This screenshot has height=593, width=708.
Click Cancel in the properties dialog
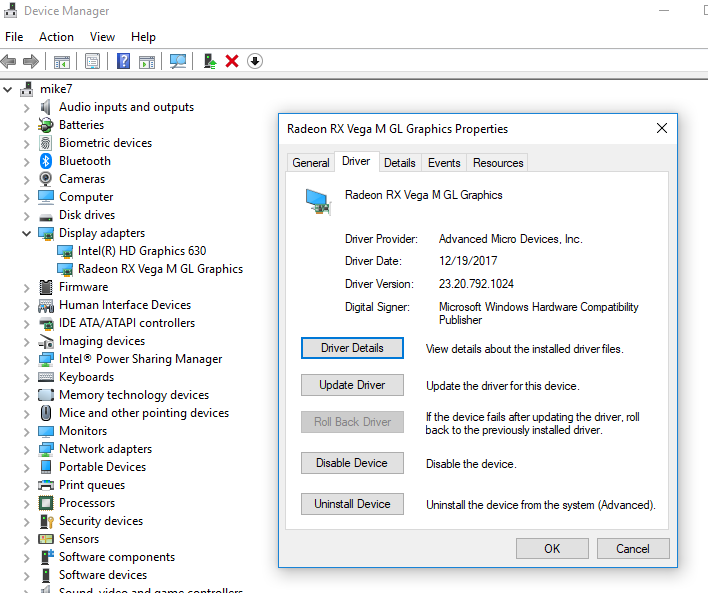point(632,549)
